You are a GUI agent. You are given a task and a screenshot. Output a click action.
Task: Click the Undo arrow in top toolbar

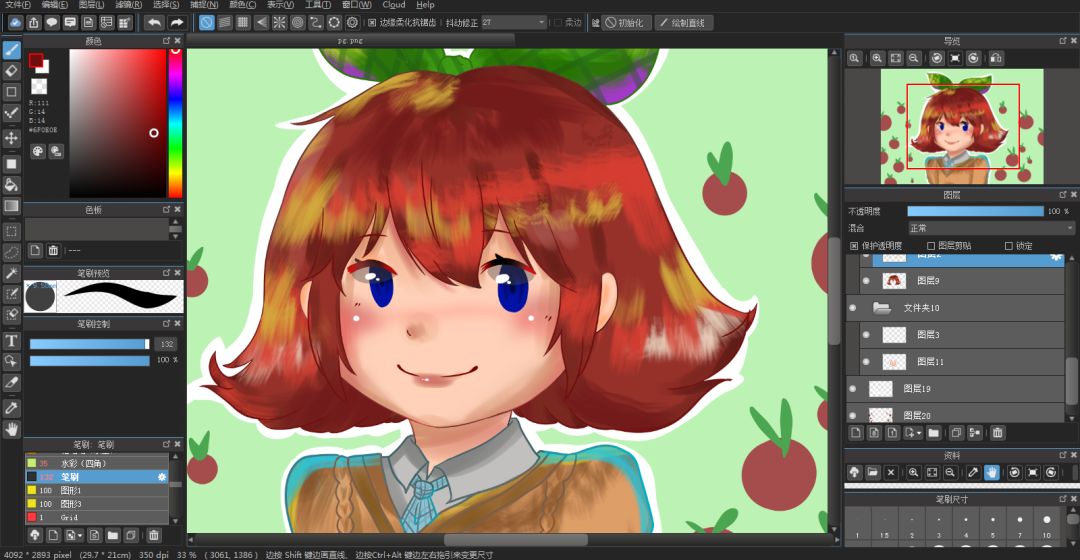pos(153,22)
